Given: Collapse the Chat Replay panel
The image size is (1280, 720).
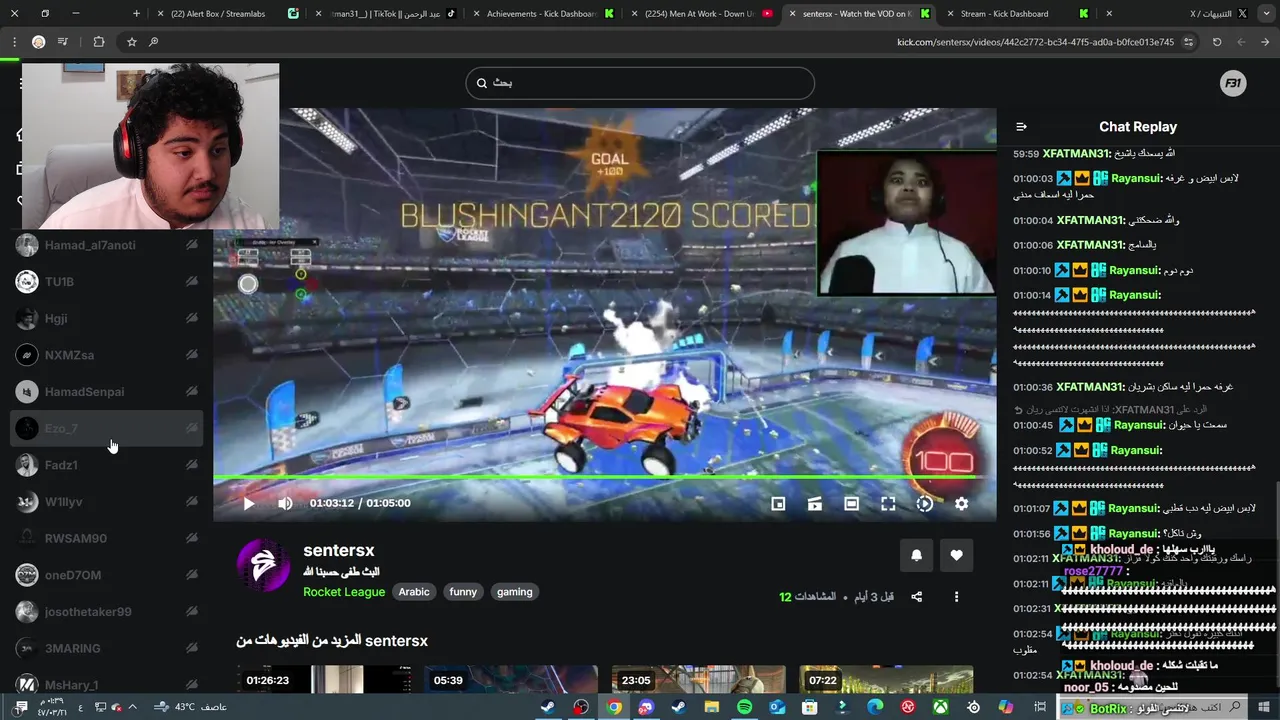Looking at the screenshot, I should coord(1021,127).
